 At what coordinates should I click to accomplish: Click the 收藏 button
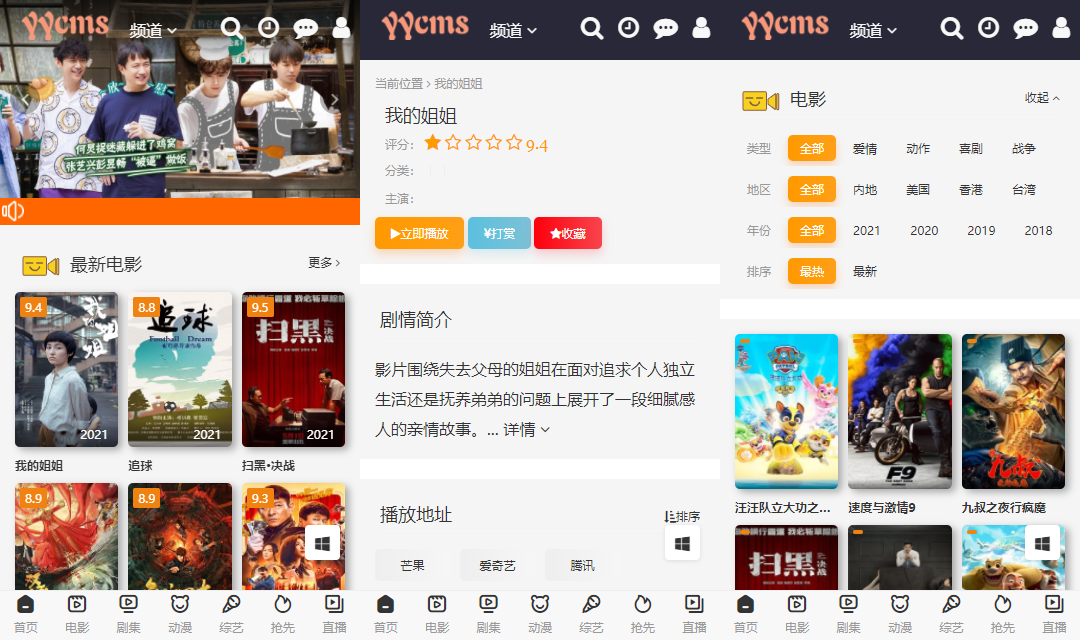click(568, 233)
